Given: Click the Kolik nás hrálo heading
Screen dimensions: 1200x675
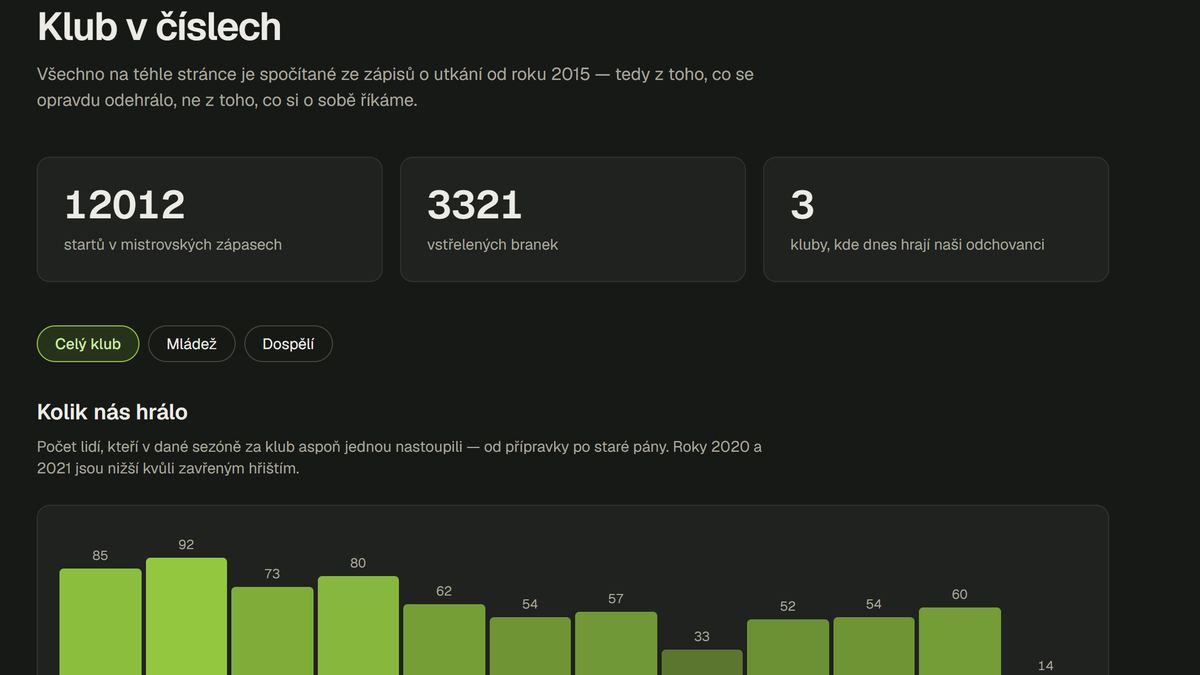Looking at the screenshot, I should (x=112, y=412).
